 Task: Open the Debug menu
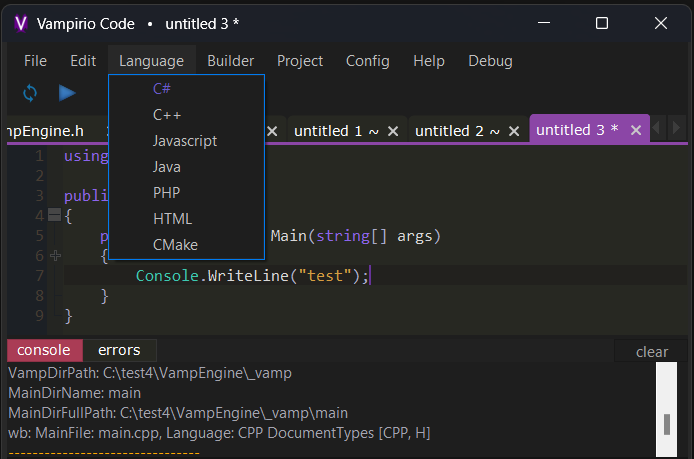490,61
